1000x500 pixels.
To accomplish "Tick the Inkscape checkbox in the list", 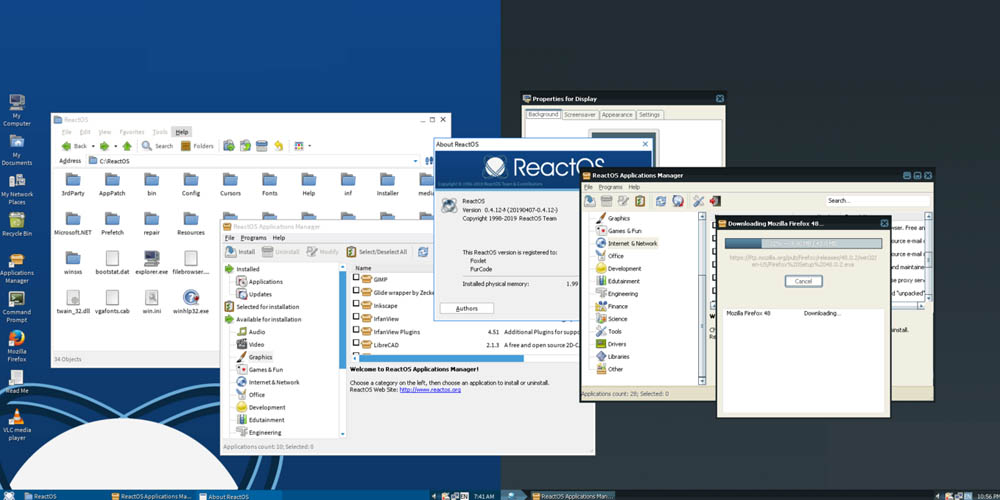I will 356,305.
